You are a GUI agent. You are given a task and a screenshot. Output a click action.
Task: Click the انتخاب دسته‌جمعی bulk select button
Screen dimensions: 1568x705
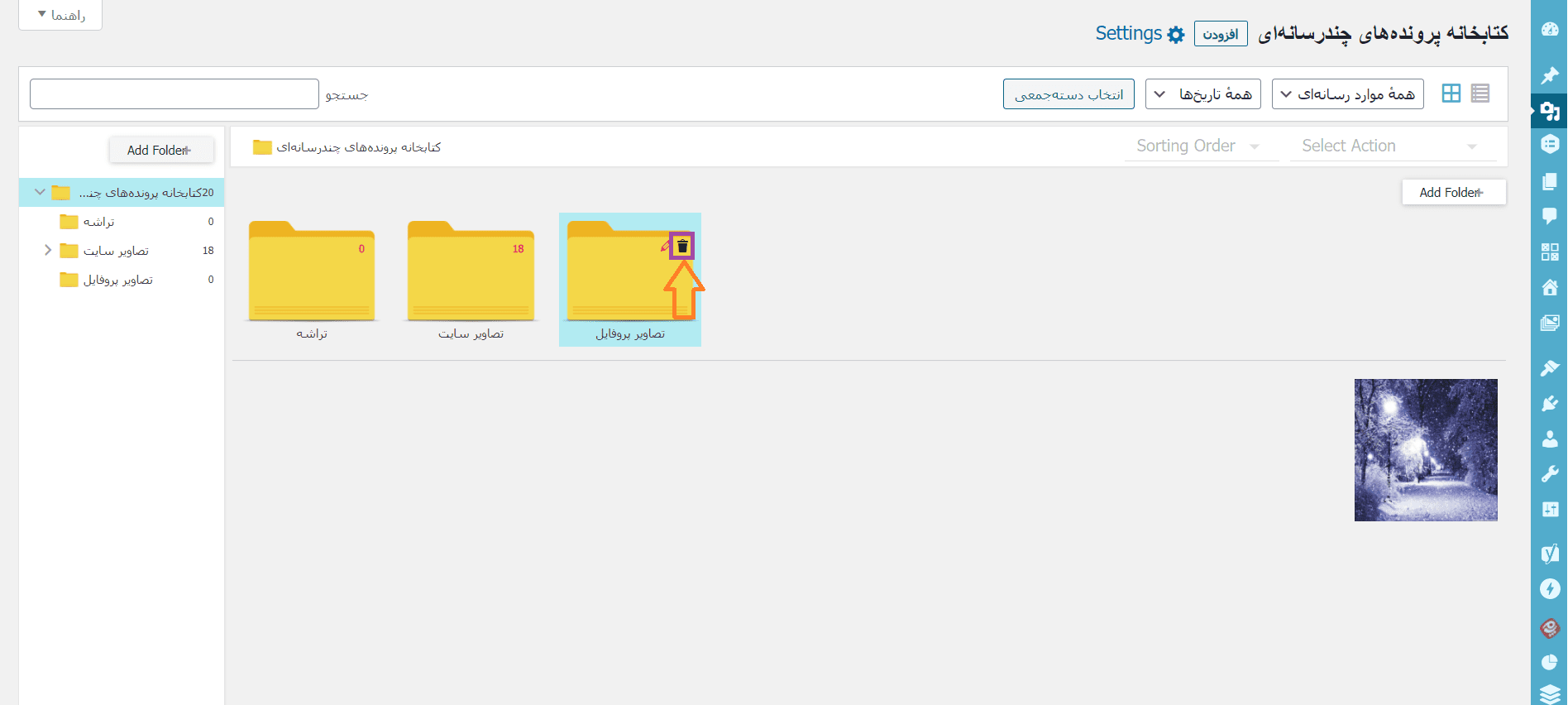coord(1068,94)
